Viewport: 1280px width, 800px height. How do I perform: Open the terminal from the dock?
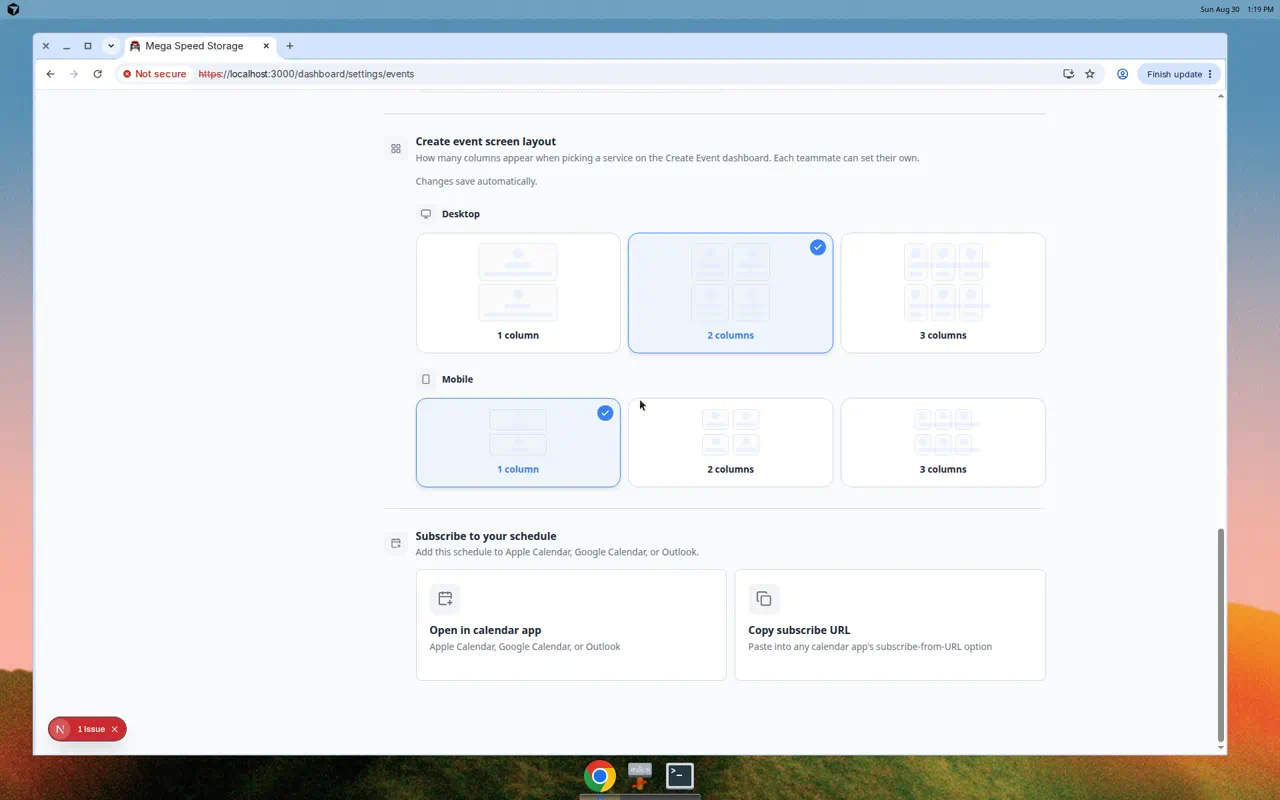(x=680, y=776)
